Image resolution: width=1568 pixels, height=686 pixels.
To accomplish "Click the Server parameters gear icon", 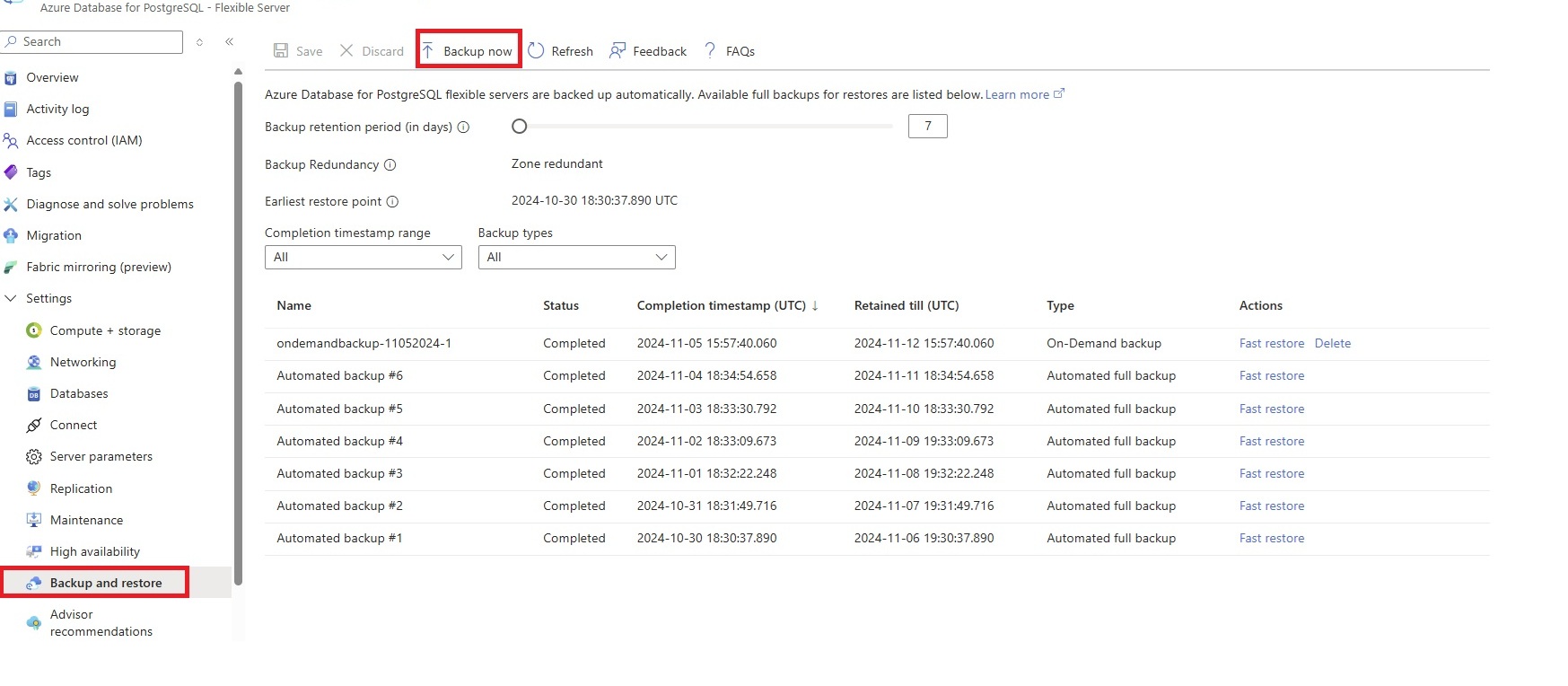I will [x=34, y=457].
